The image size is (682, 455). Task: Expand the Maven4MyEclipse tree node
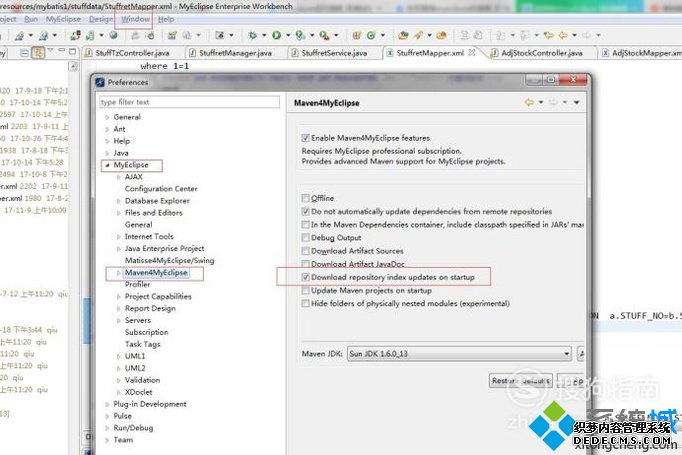119,273
